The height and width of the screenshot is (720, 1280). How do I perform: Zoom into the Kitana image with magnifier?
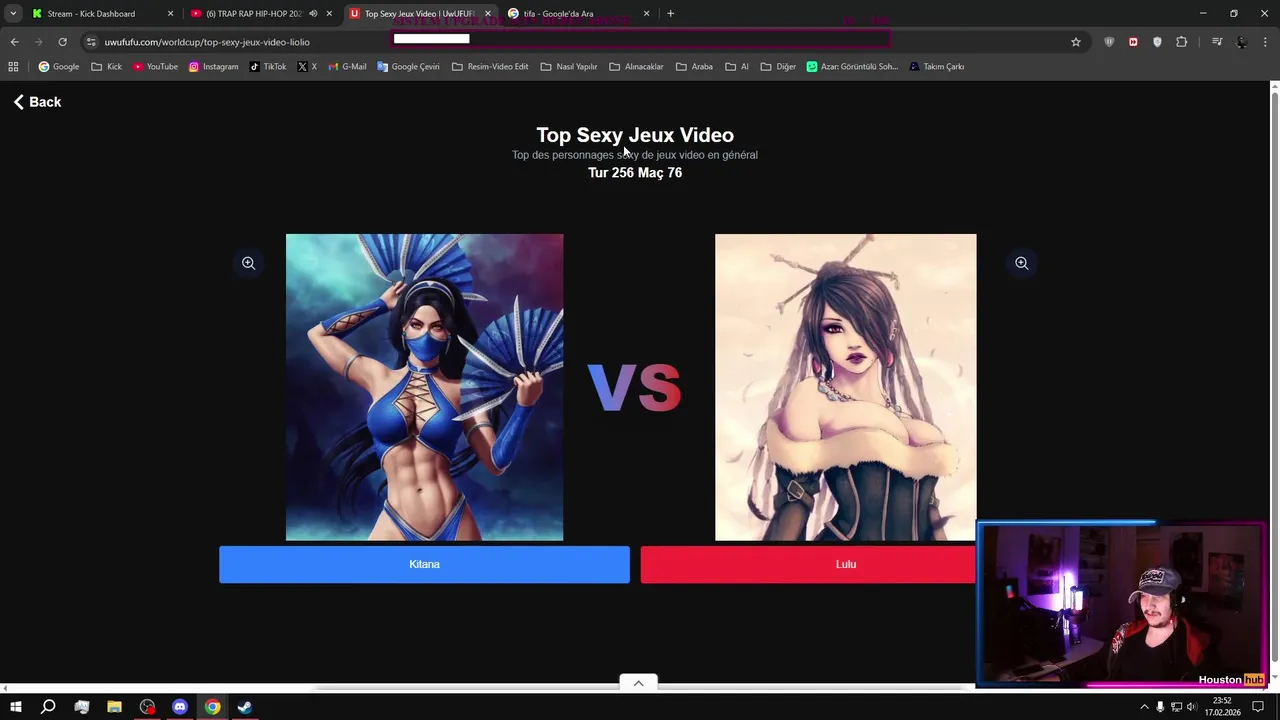click(248, 263)
